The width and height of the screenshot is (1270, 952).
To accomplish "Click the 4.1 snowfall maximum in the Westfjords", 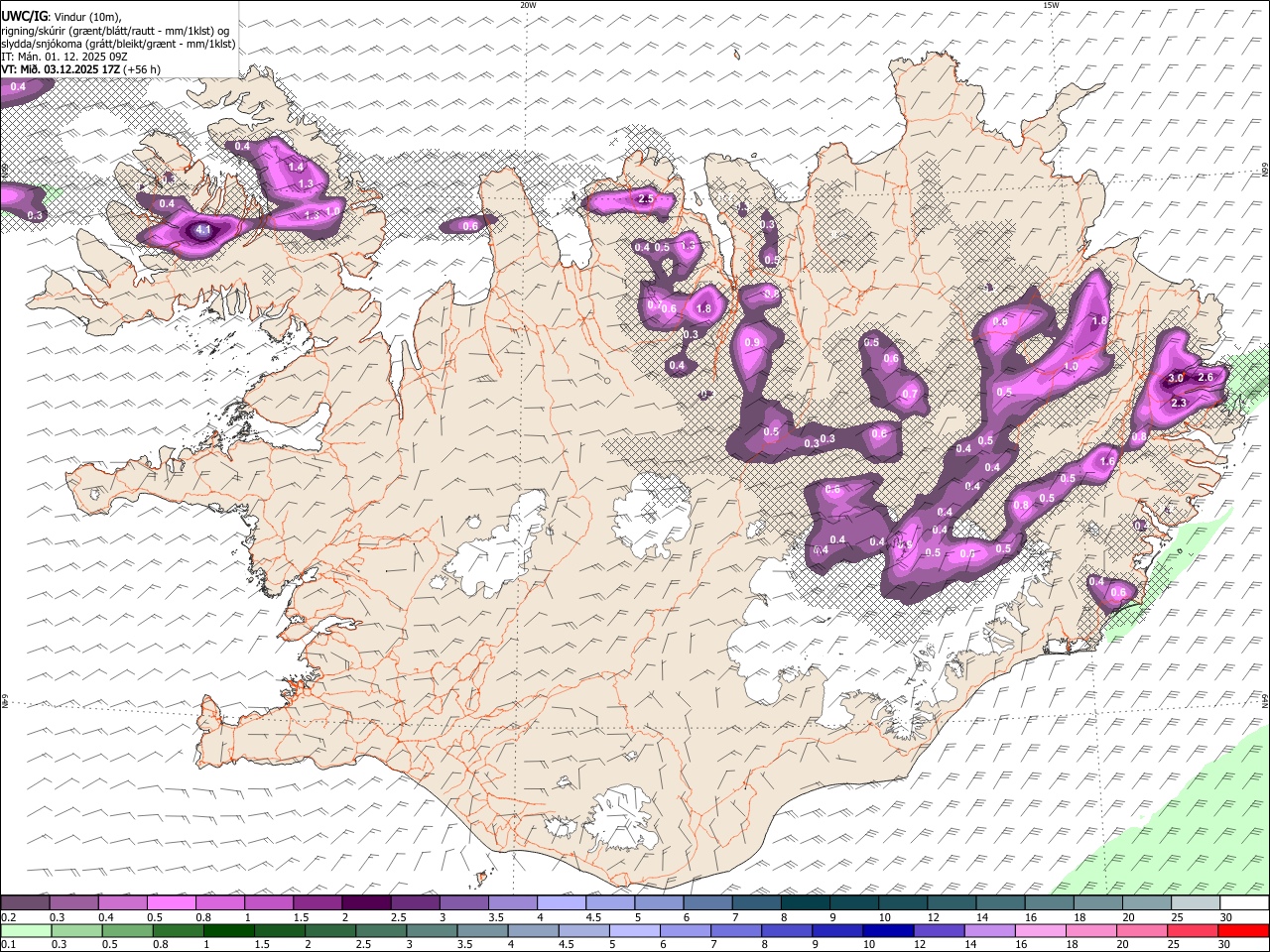I will click(203, 230).
